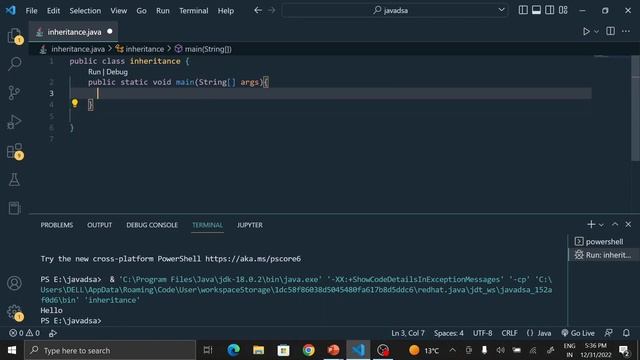Open editor More Actions ellipsis
This screenshot has height=360, width=640.
point(626,31)
